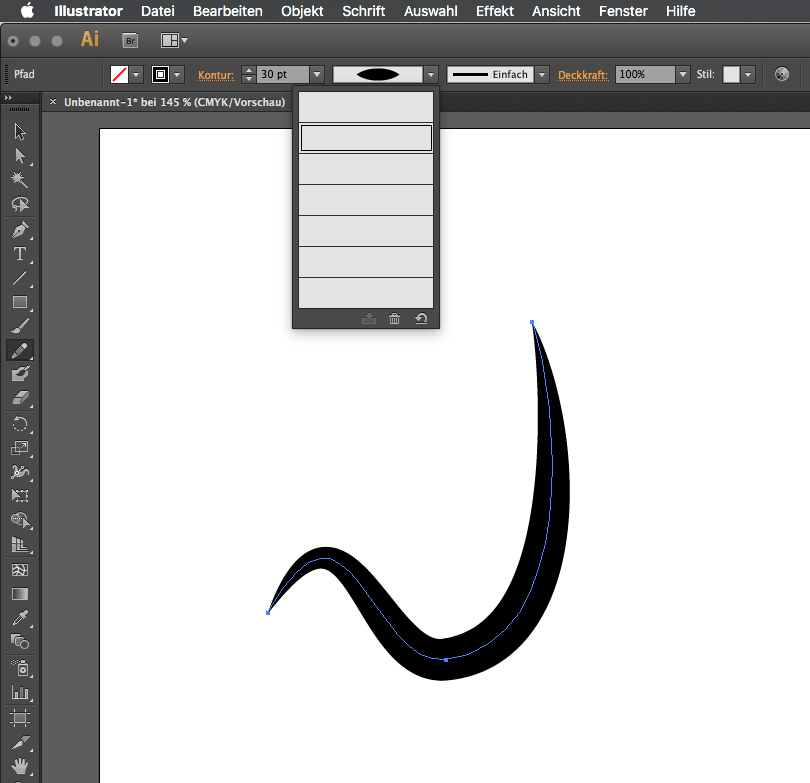Toggle width profile dropdown arrow

pyautogui.click(x=431, y=74)
